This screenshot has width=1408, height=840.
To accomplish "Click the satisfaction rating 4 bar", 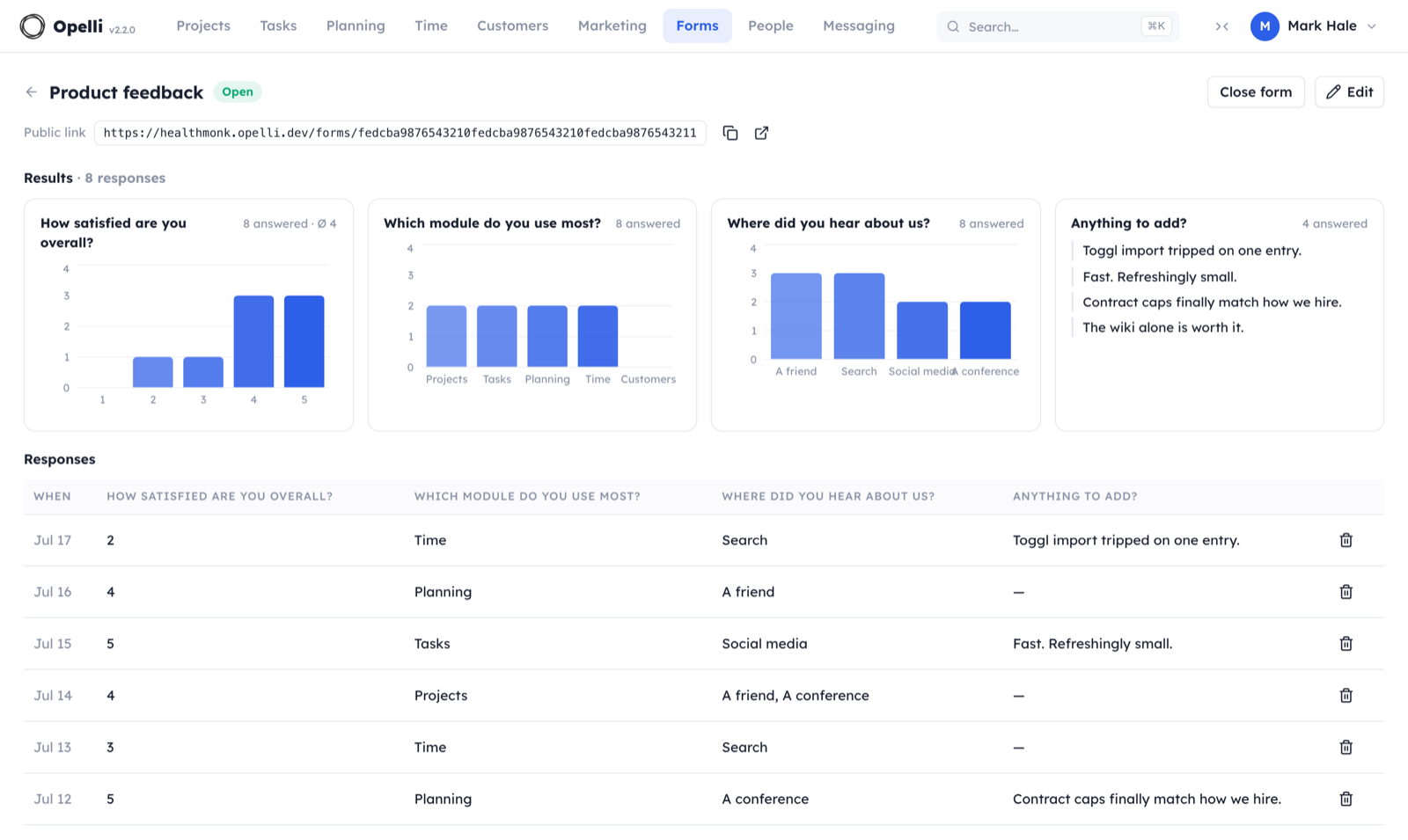I will [253, 341].
